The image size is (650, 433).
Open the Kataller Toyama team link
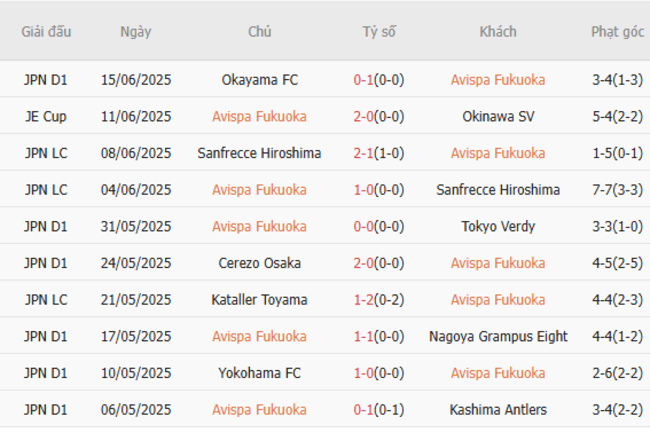coord(259,300)
